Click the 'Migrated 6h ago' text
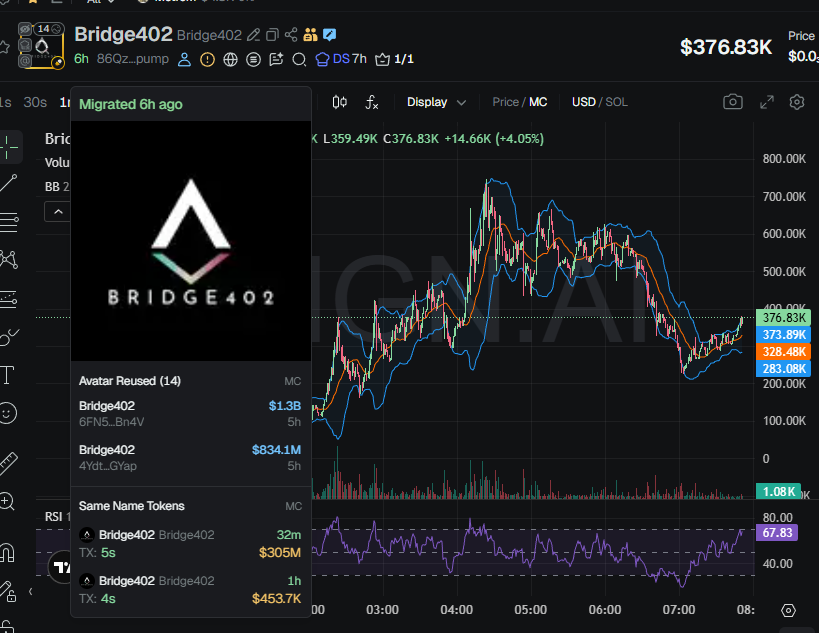 click(131, 104)
